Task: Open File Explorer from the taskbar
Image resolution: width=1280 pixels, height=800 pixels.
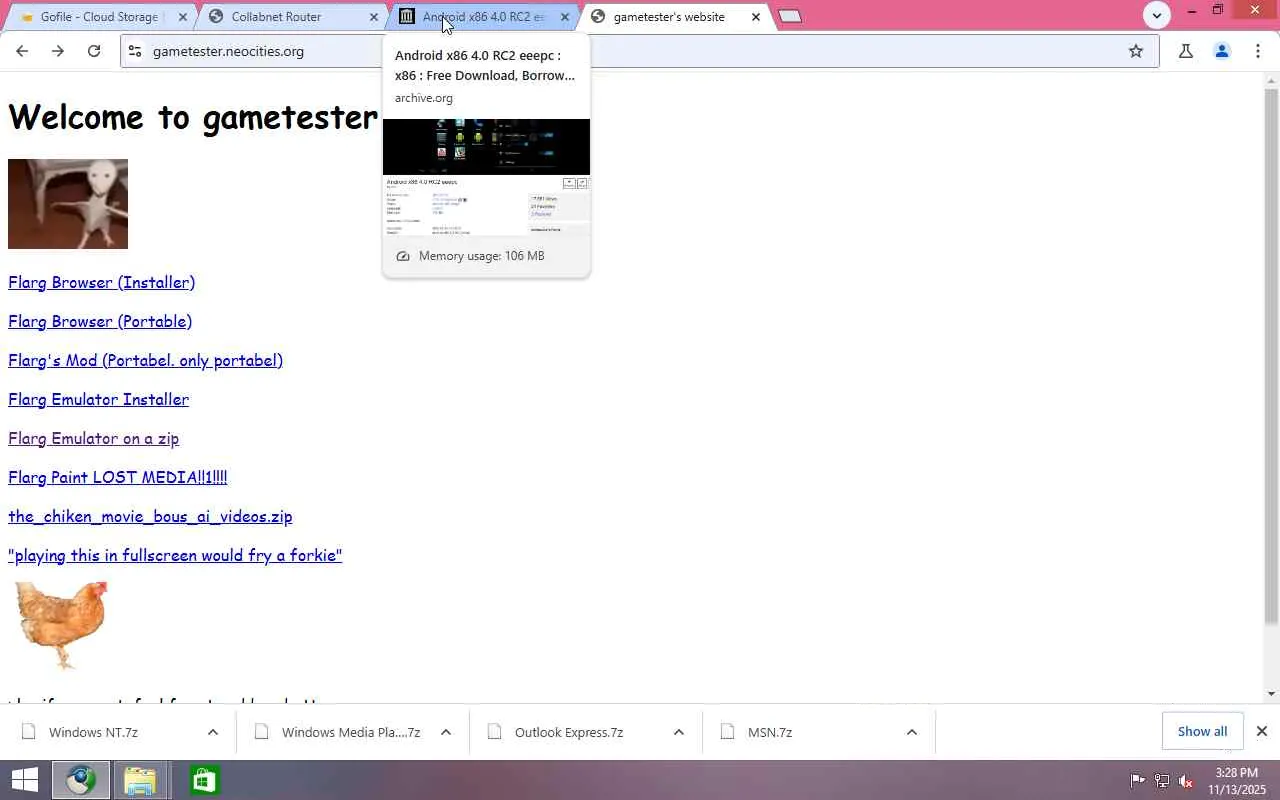Action: pyautogui.click(x=140, y=780)
